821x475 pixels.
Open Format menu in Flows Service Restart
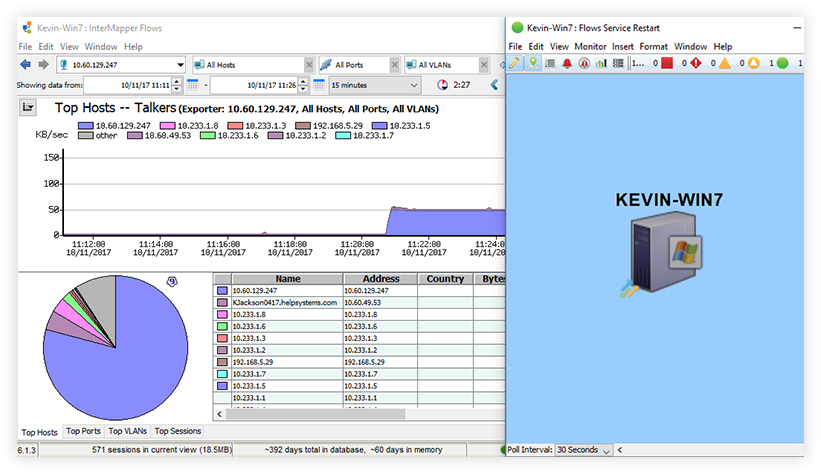pyautogui.click(x=653, y=47)
